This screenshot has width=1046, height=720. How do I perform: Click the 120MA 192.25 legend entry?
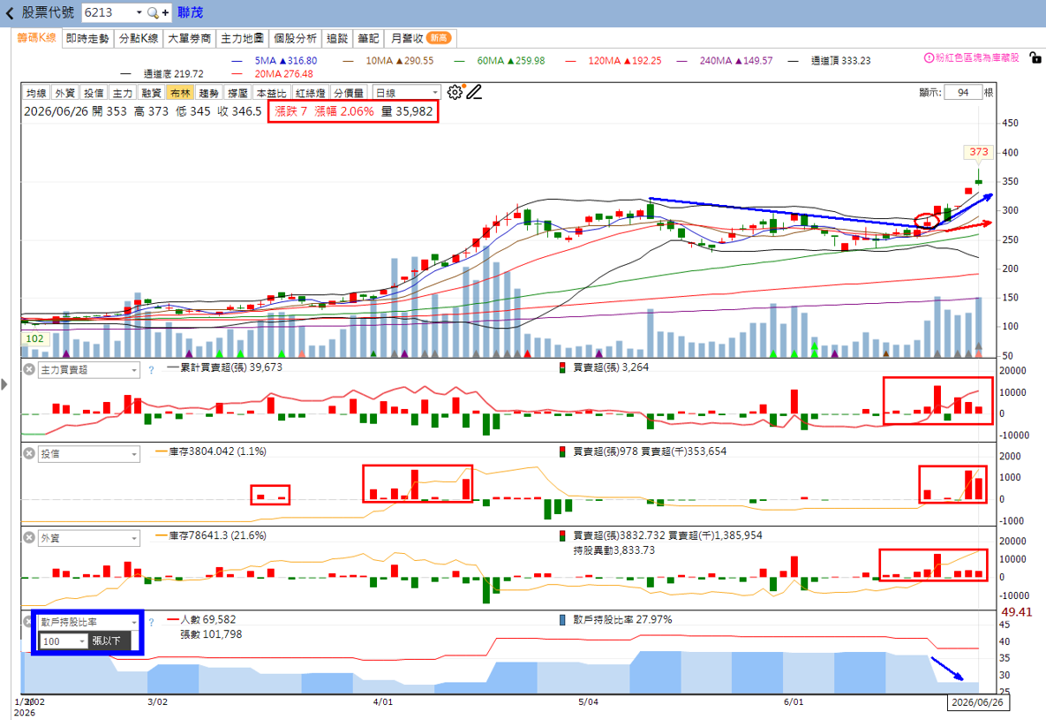[x=614, y=61]
